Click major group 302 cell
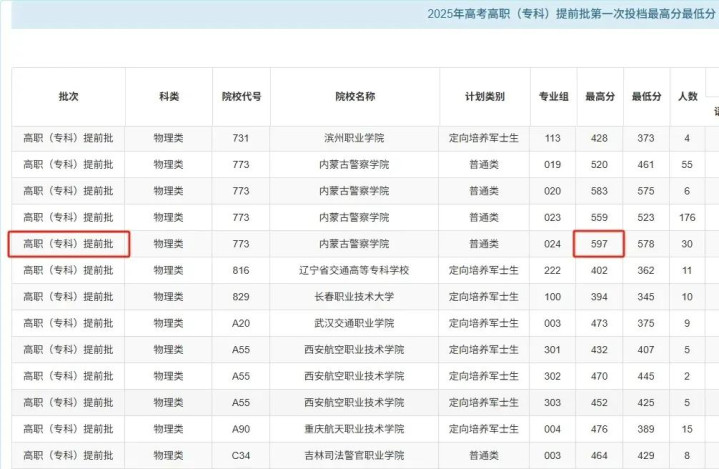Screen dimensions: 719x469 click(x=553, y=376)
